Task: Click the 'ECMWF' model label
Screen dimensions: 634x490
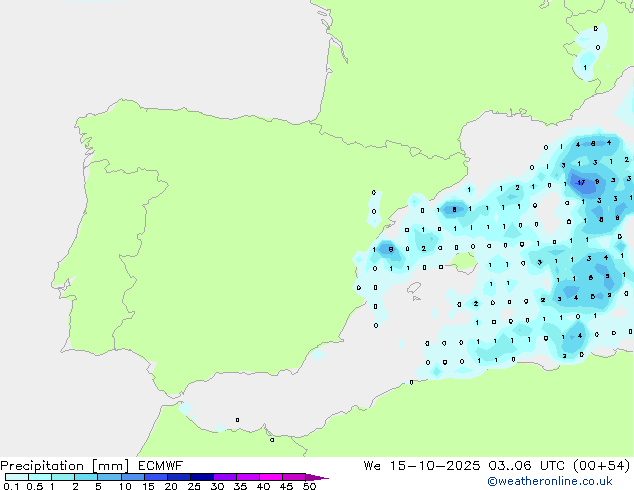Action: point(161,465)
